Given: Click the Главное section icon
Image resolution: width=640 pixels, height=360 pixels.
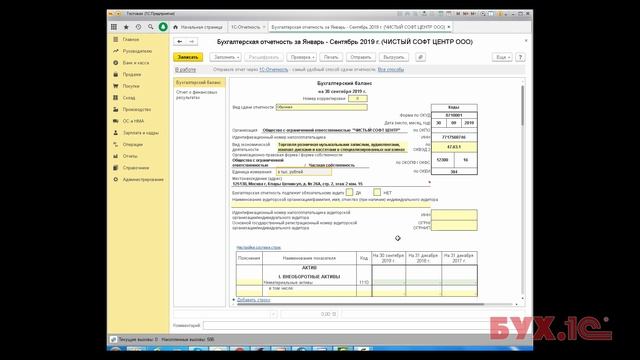Looking at the screenshot, I should point(116,40).
